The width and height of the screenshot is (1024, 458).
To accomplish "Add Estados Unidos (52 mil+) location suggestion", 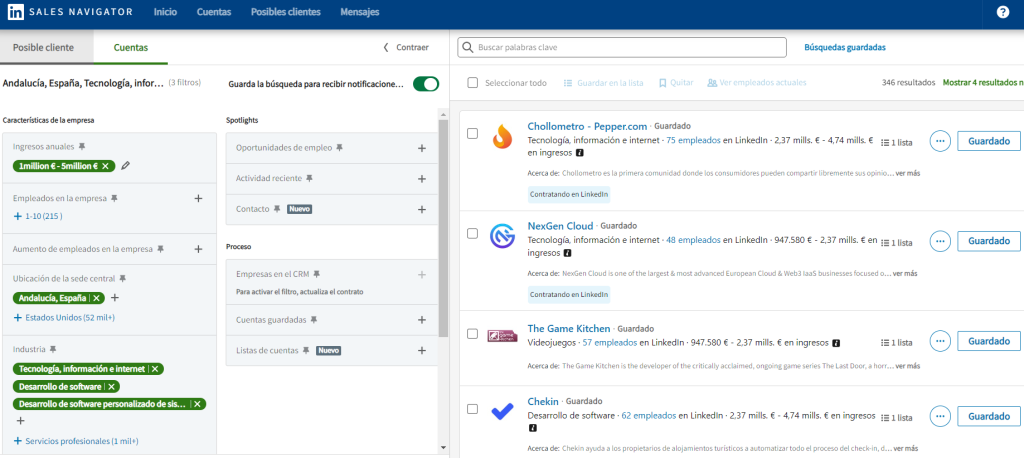I will coord(64,318).
